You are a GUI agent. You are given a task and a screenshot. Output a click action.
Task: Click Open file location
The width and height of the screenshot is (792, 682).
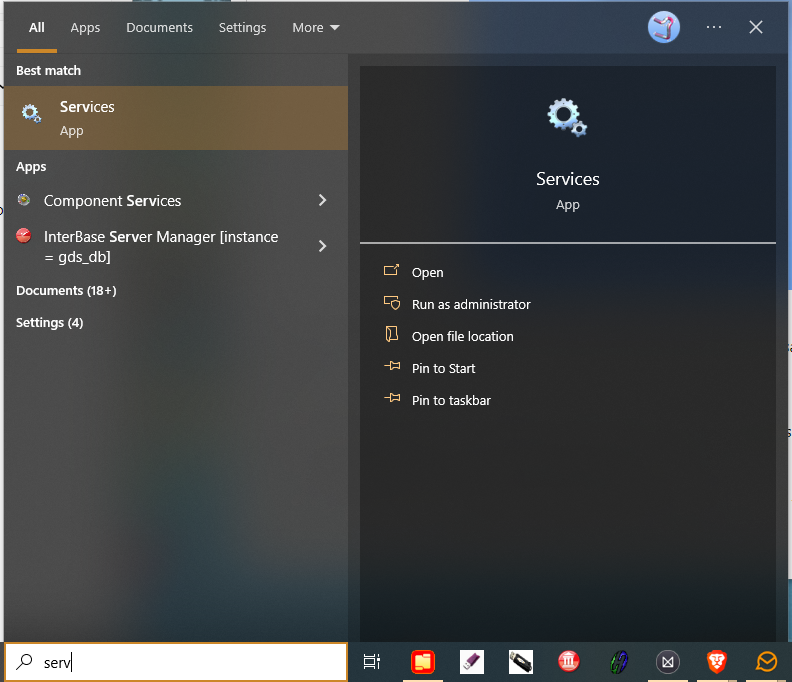[463, 336]
